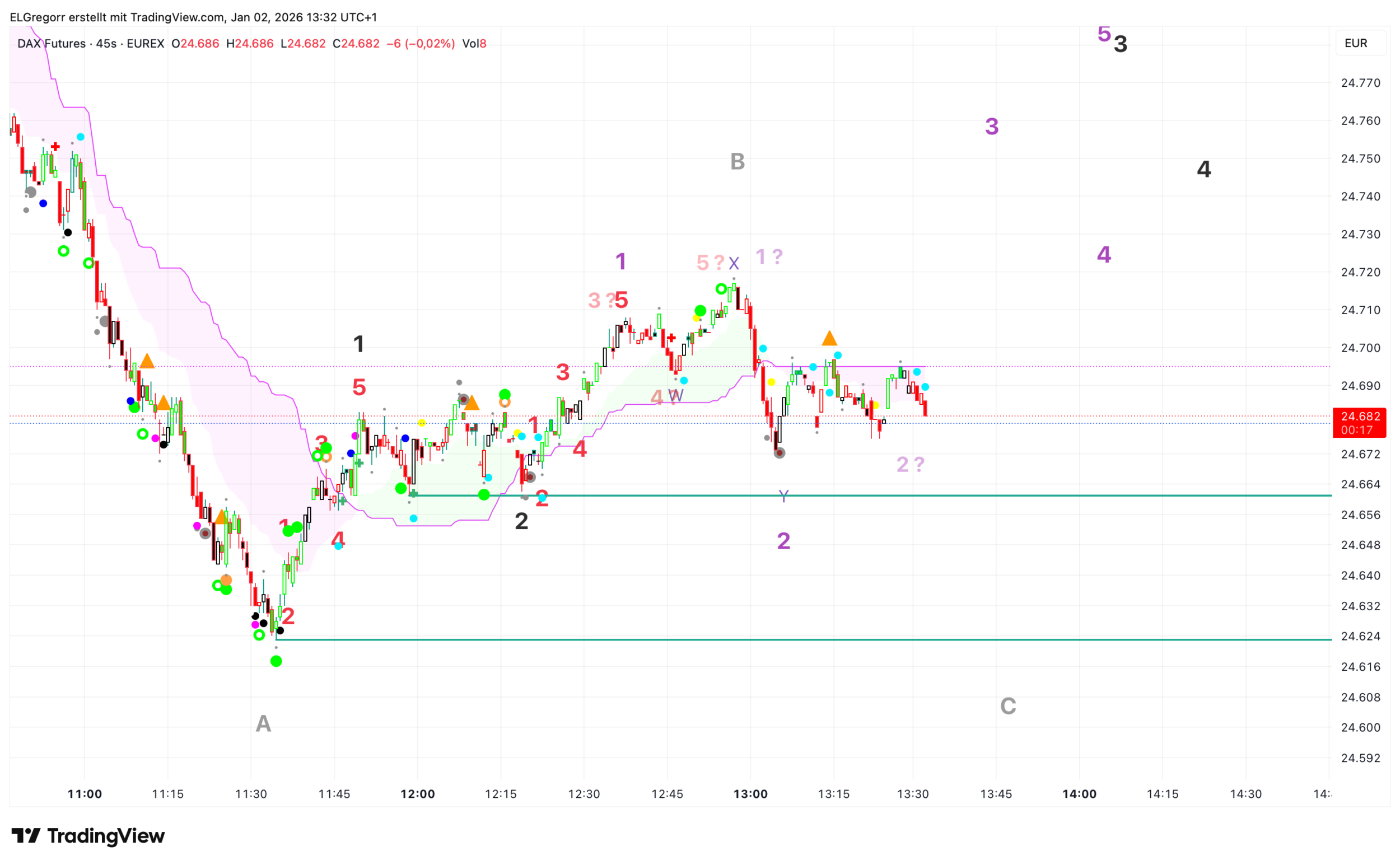This screenshot has width=1400, height=865.
Task: Select the gray wave label C
Action: (1007, 707)
